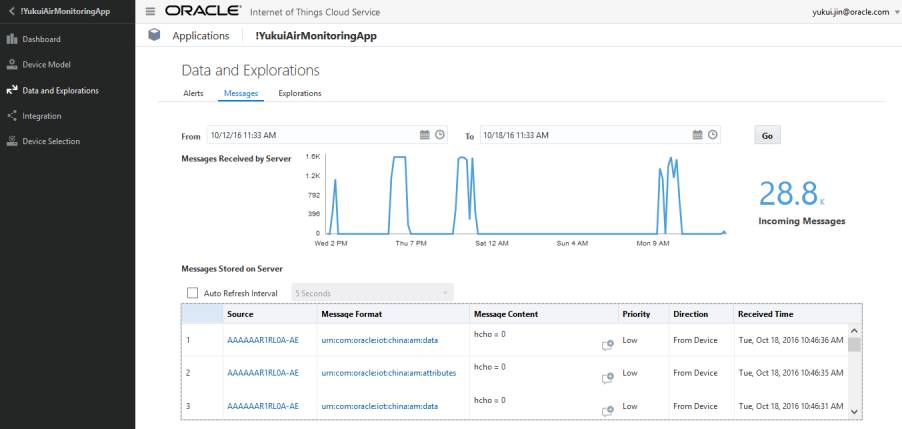Click the From date input field
Screen dimensions: 902x429
tap(310, 135)
